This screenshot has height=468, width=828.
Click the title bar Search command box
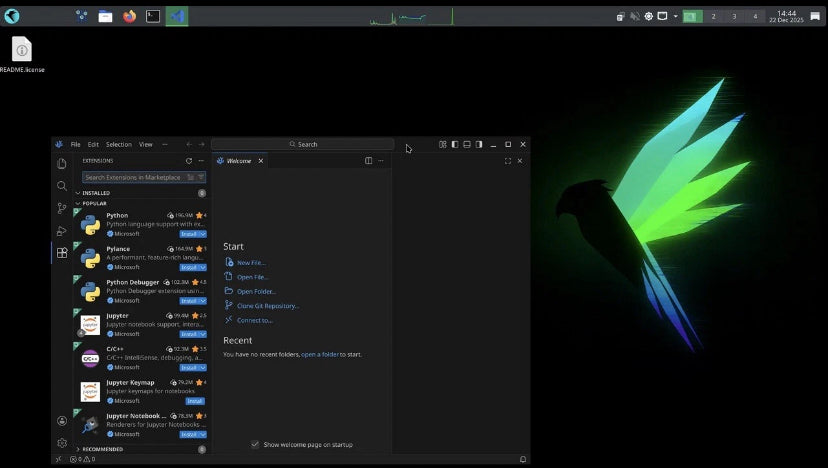(x=303, y=144)
